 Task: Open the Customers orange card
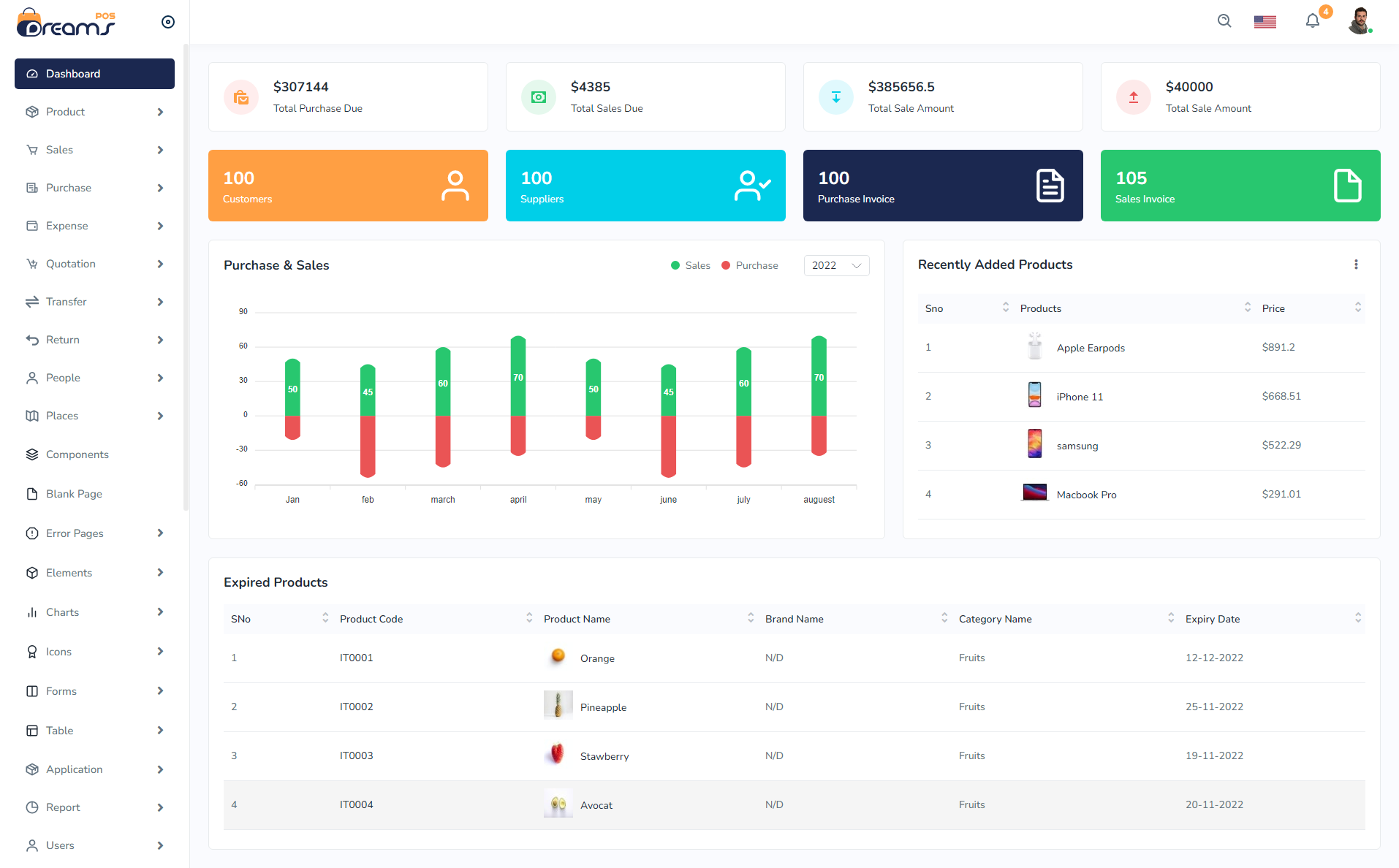pos(348,186)
